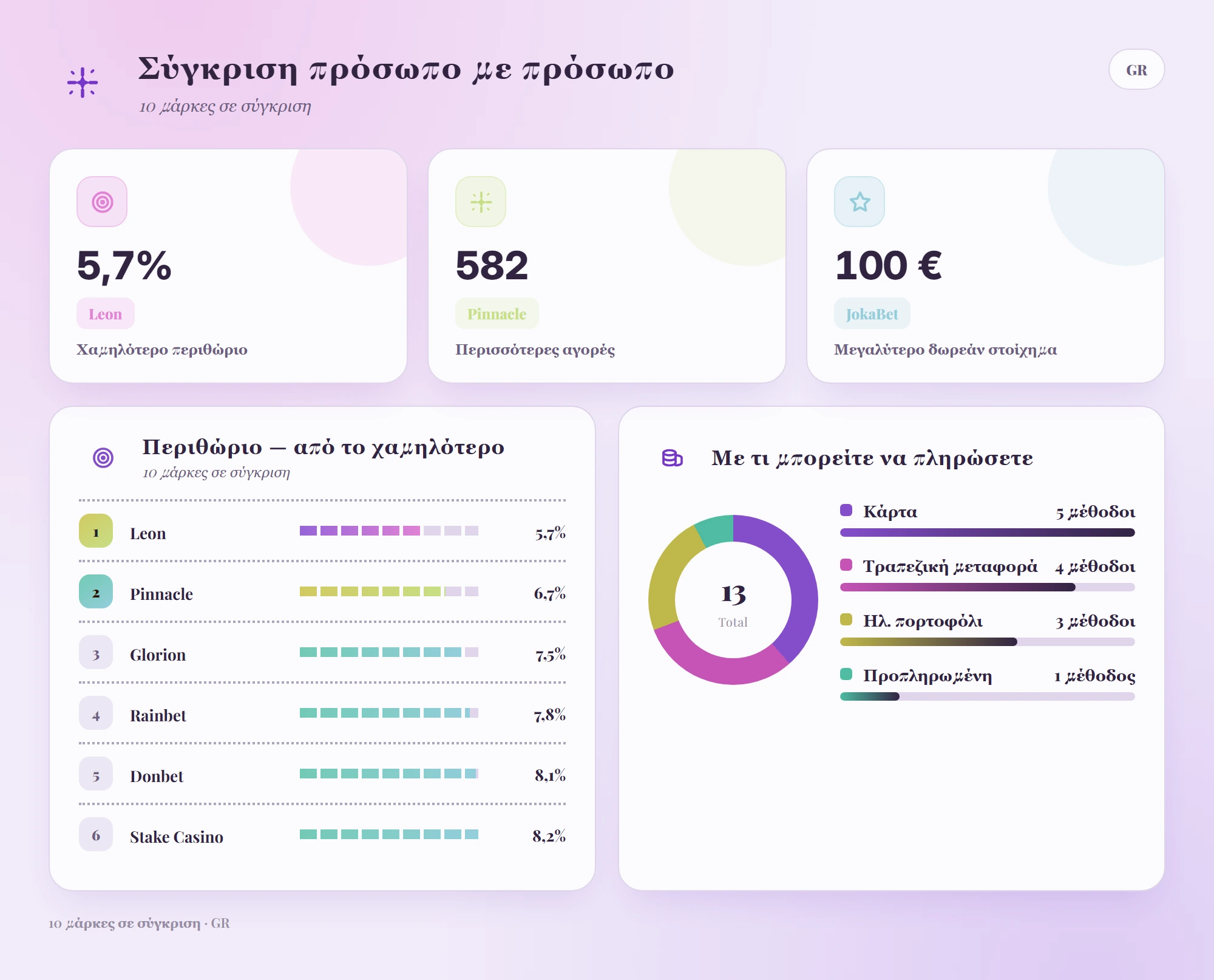Click Stake Casino's segmented margin bar

coord(389,834)
